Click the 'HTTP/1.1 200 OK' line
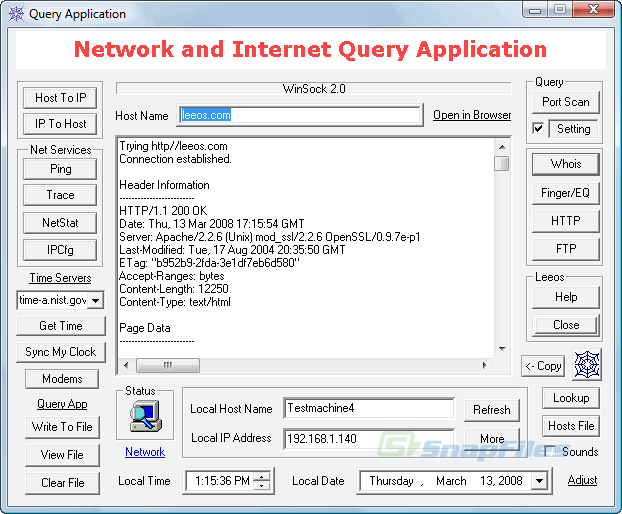Image resolution: width=622 pixels, height=514 pixels. pos(163,211)
